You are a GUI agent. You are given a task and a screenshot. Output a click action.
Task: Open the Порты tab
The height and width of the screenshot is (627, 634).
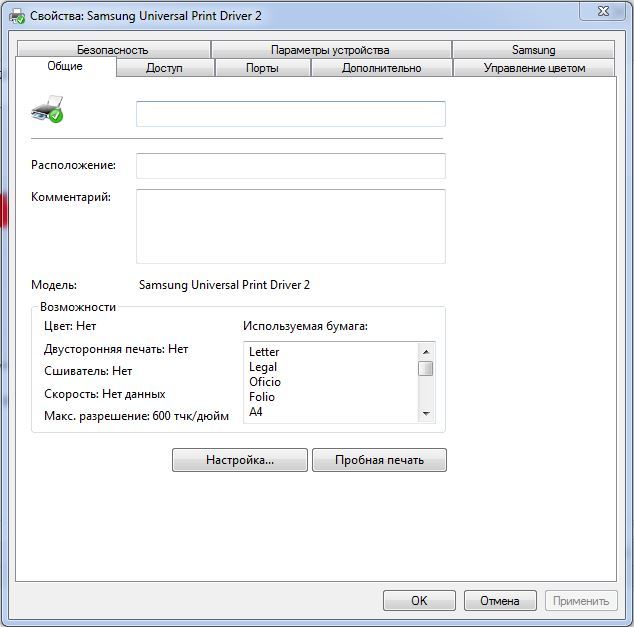pyautogui.click(x=262, y=68)
